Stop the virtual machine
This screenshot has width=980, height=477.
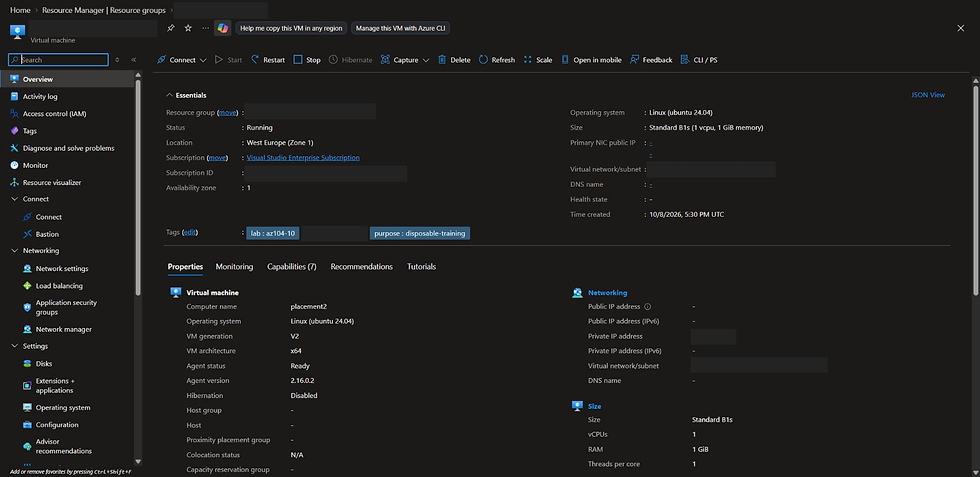[307, 60]
